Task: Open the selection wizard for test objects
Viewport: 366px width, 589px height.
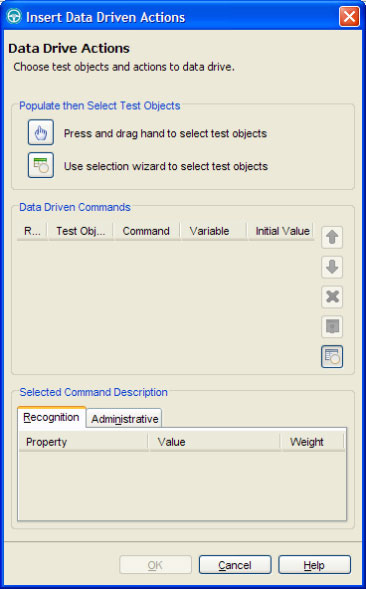Action: [x=41, y=165]
